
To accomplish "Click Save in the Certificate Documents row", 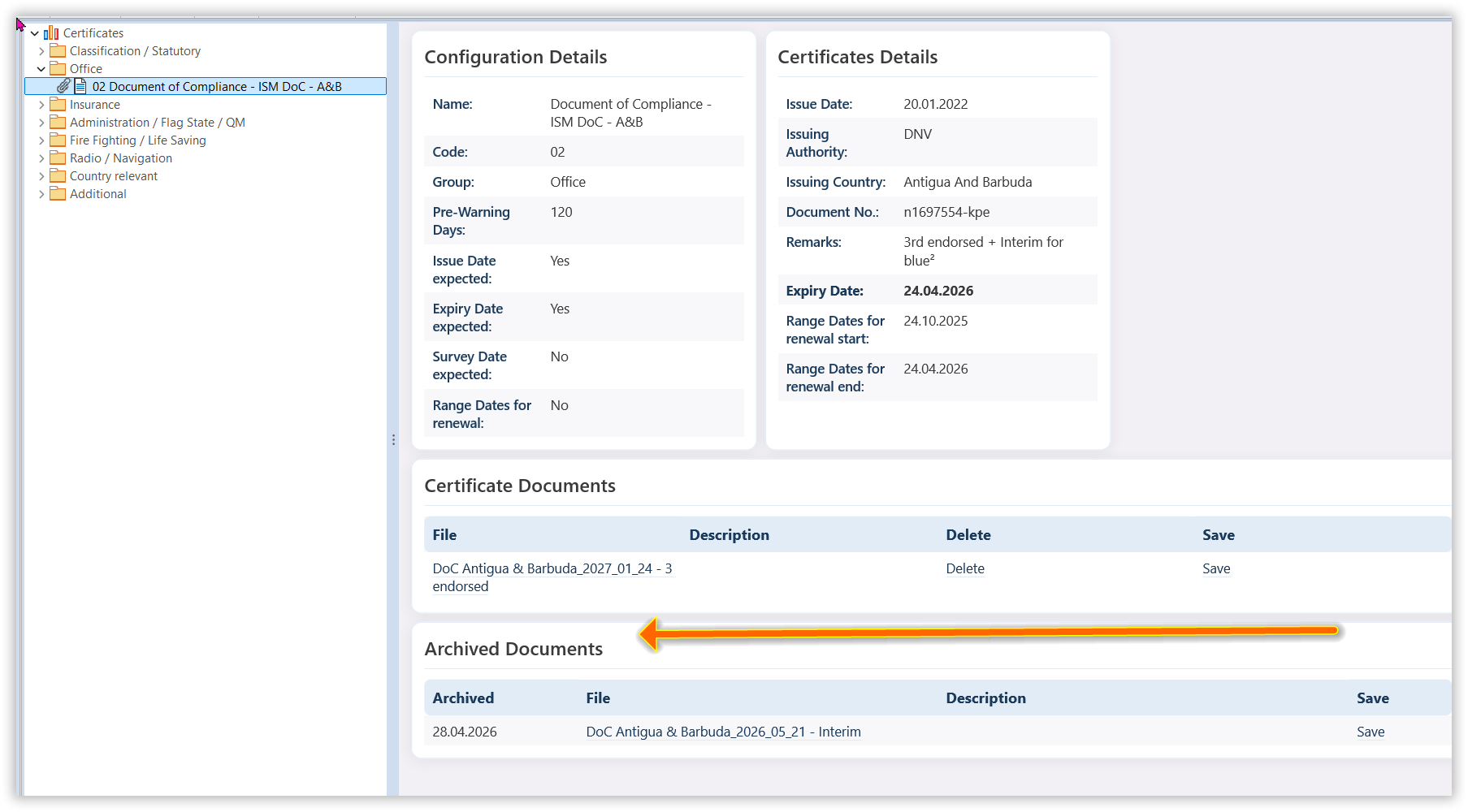I will [1216, 568].
